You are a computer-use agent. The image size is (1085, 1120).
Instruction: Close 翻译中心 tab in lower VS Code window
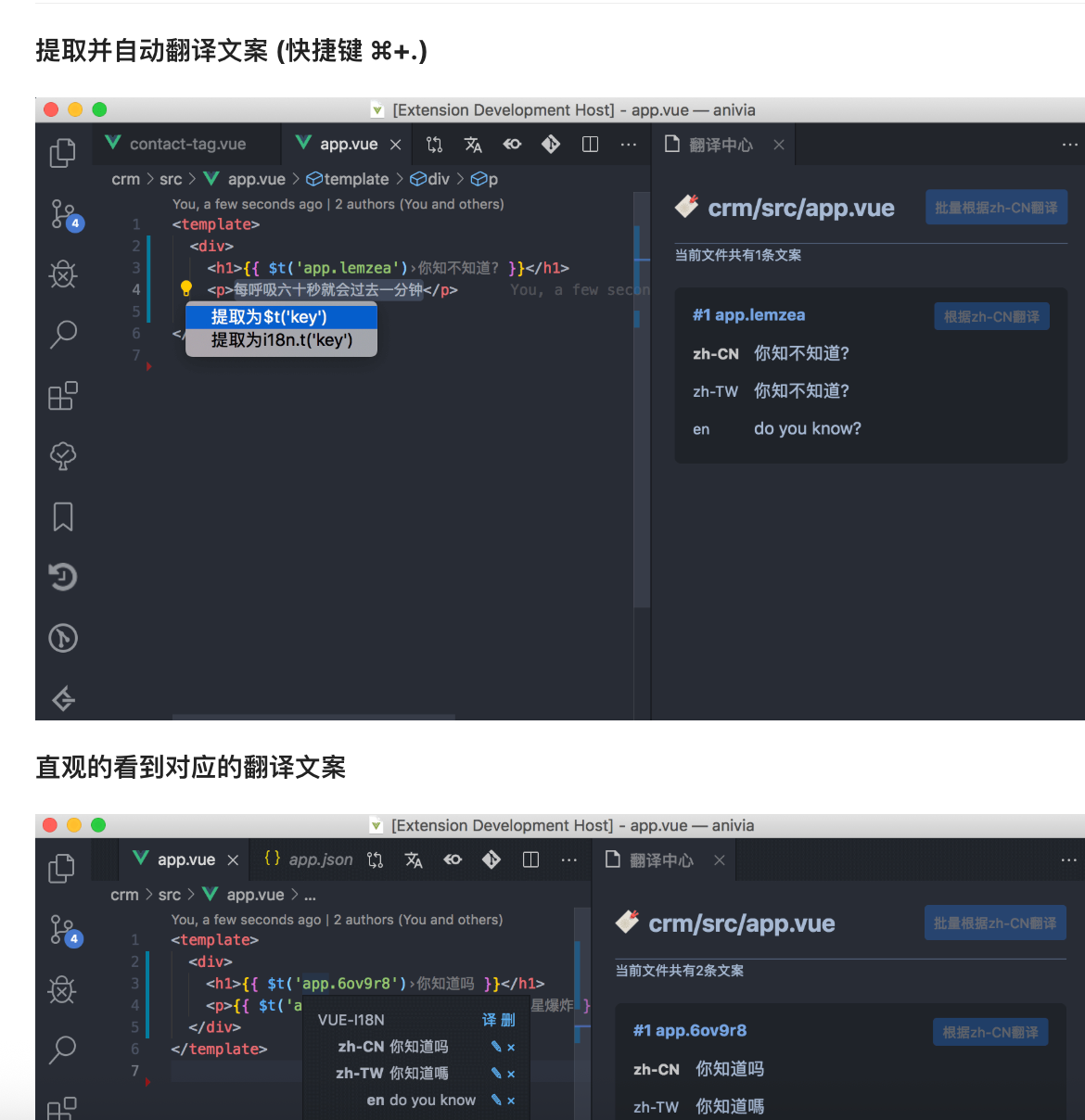point(719,860)
